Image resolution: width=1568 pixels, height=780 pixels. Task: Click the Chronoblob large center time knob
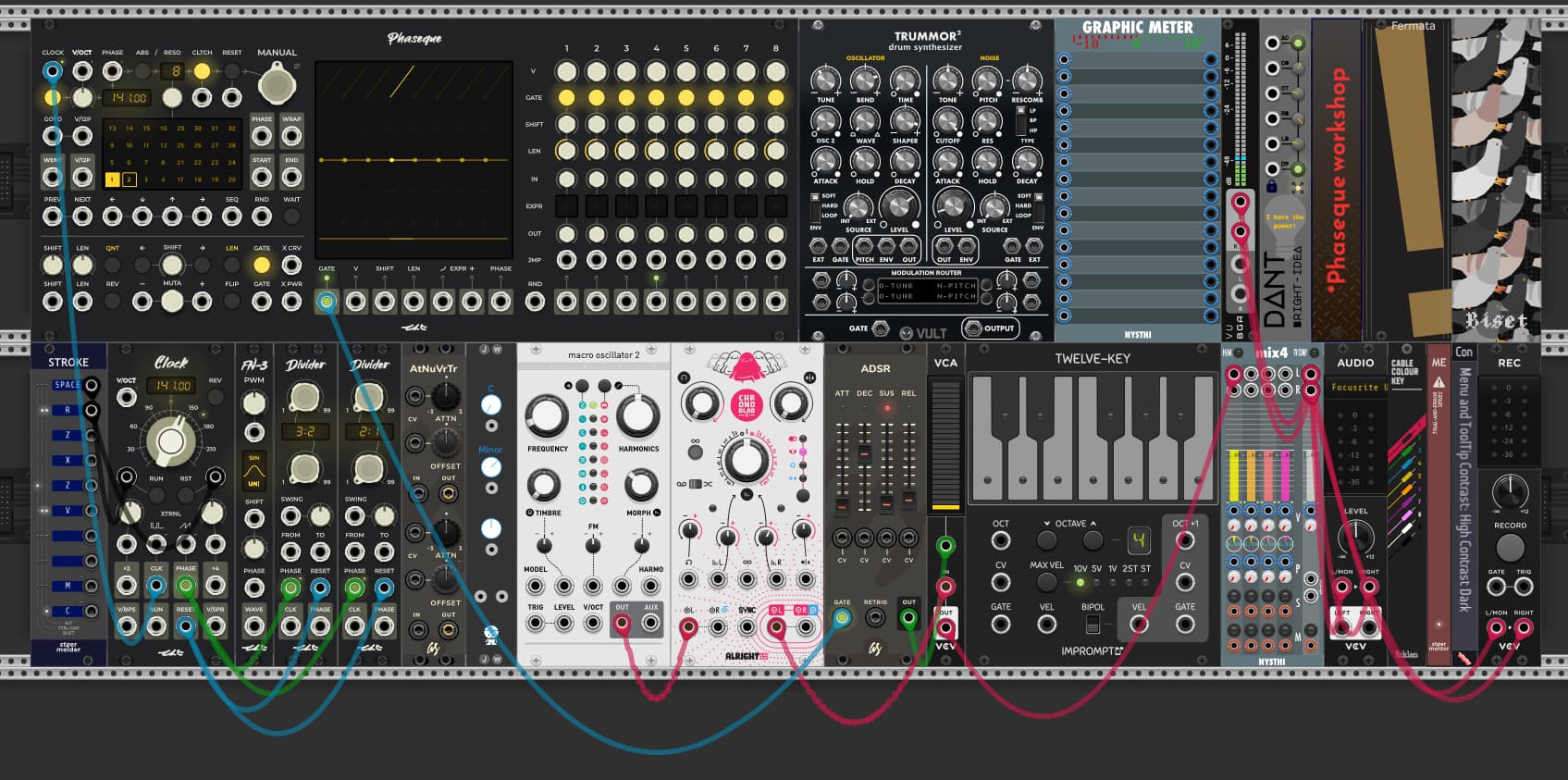click(x=746, y=460)
